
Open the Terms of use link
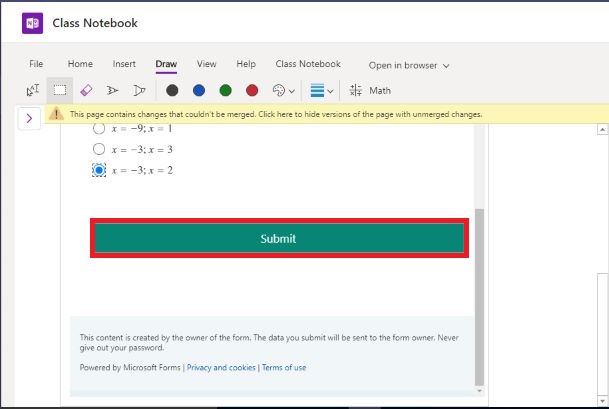(x=284, y=367)
